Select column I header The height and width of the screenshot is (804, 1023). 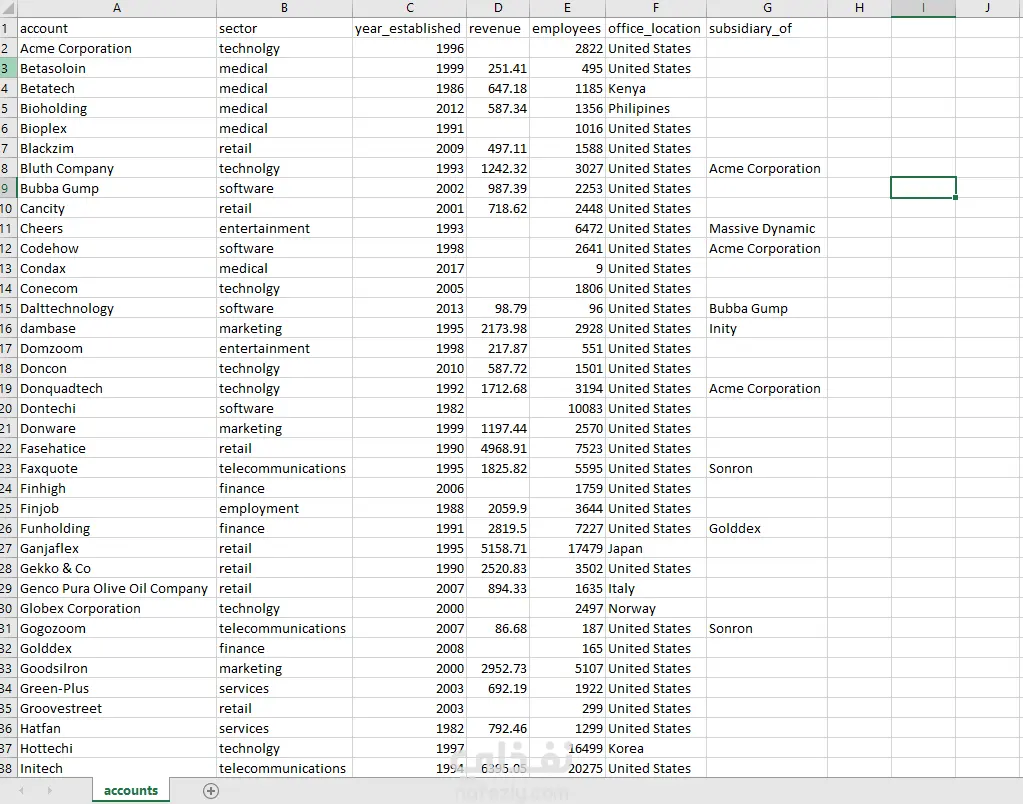pos(923,8)
